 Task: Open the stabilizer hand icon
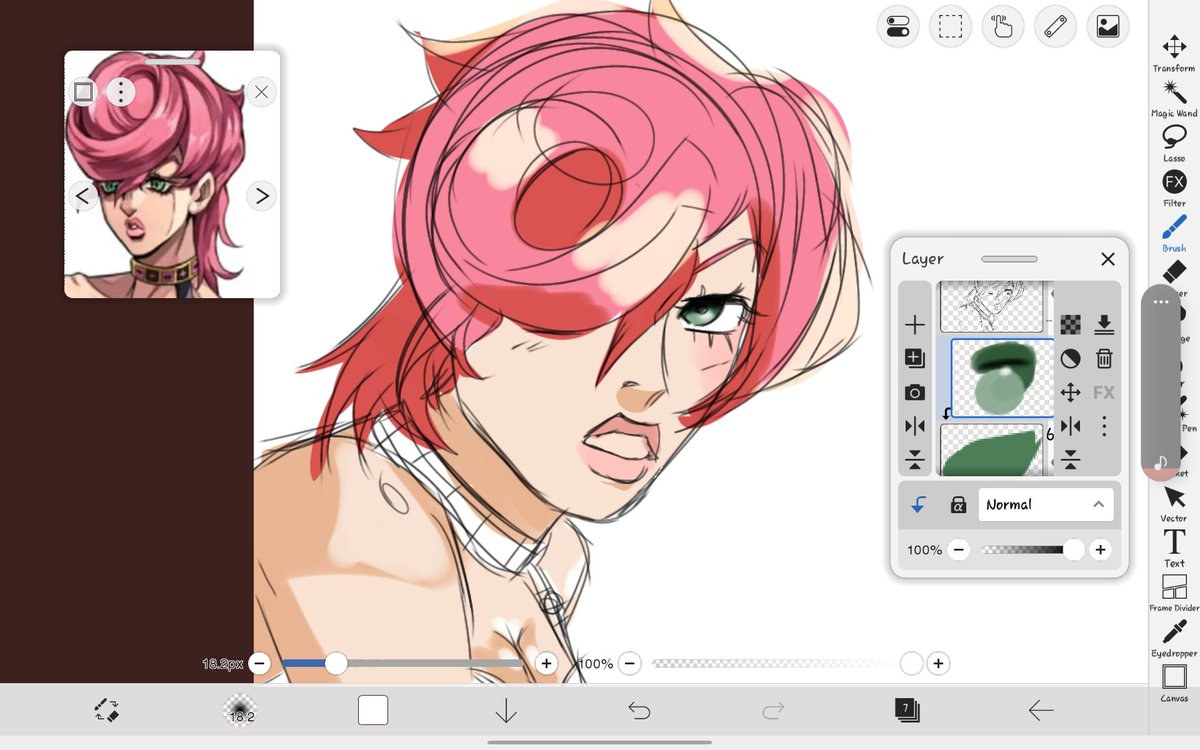1003,27
